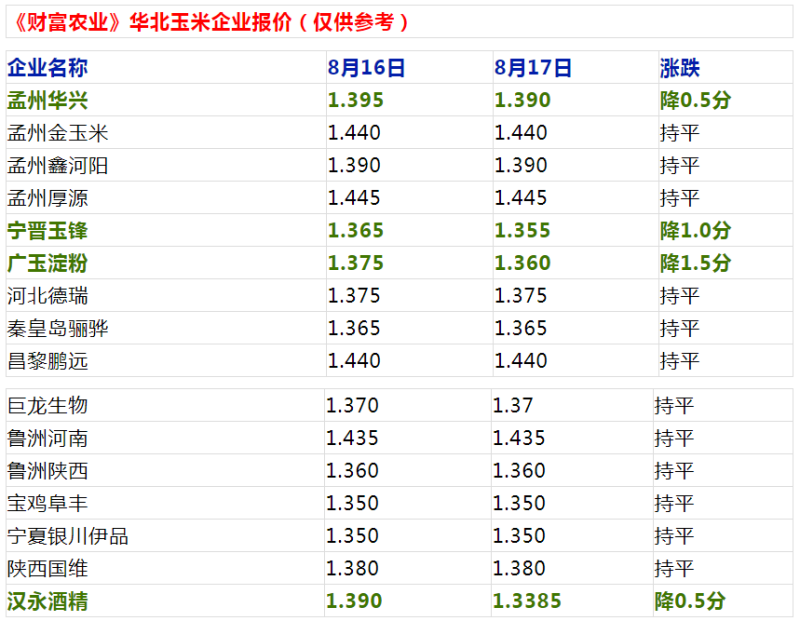
Task: Click the 8月17日 column header
Action: 533,68
